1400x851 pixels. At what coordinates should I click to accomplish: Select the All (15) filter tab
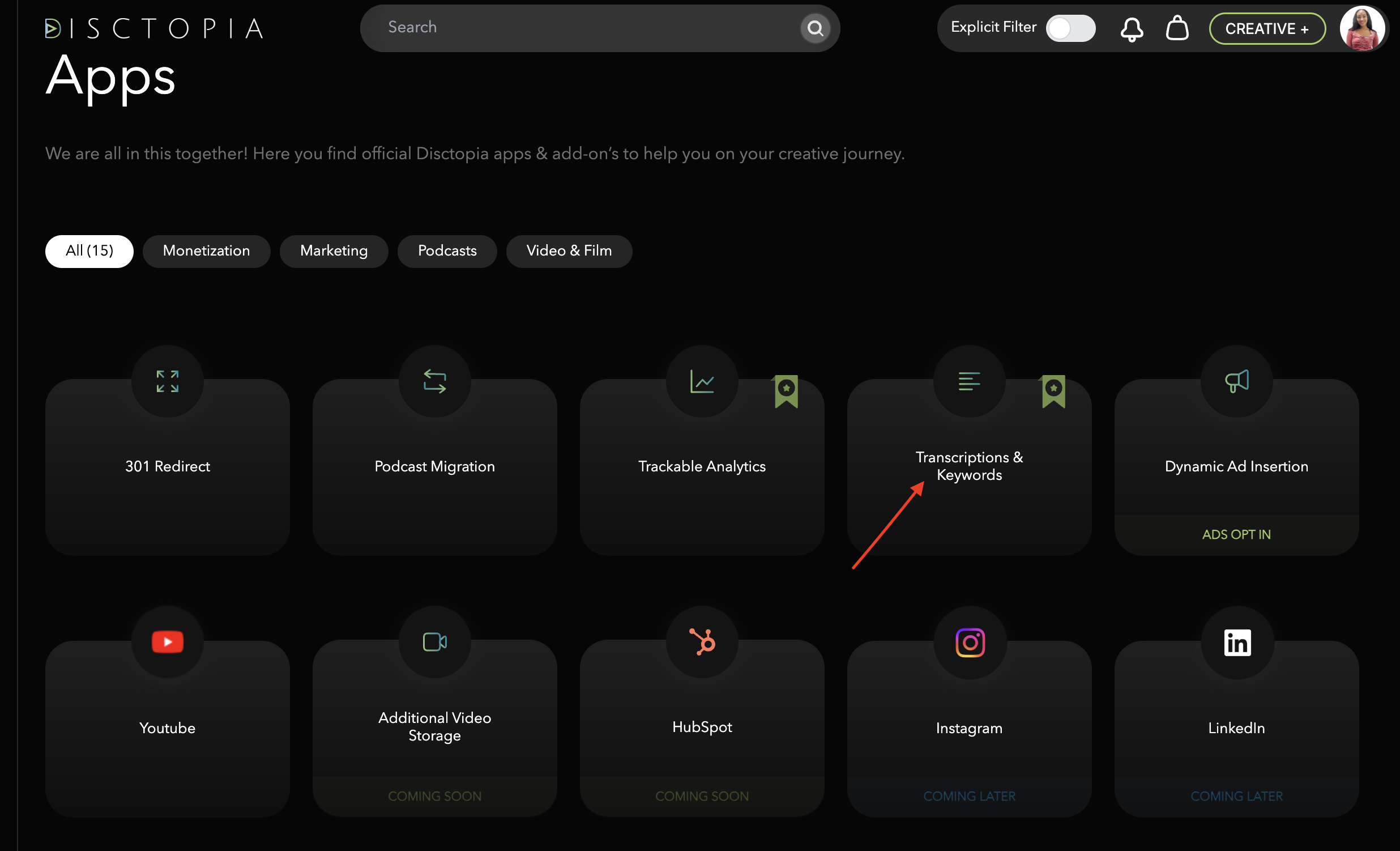point(89,251)
